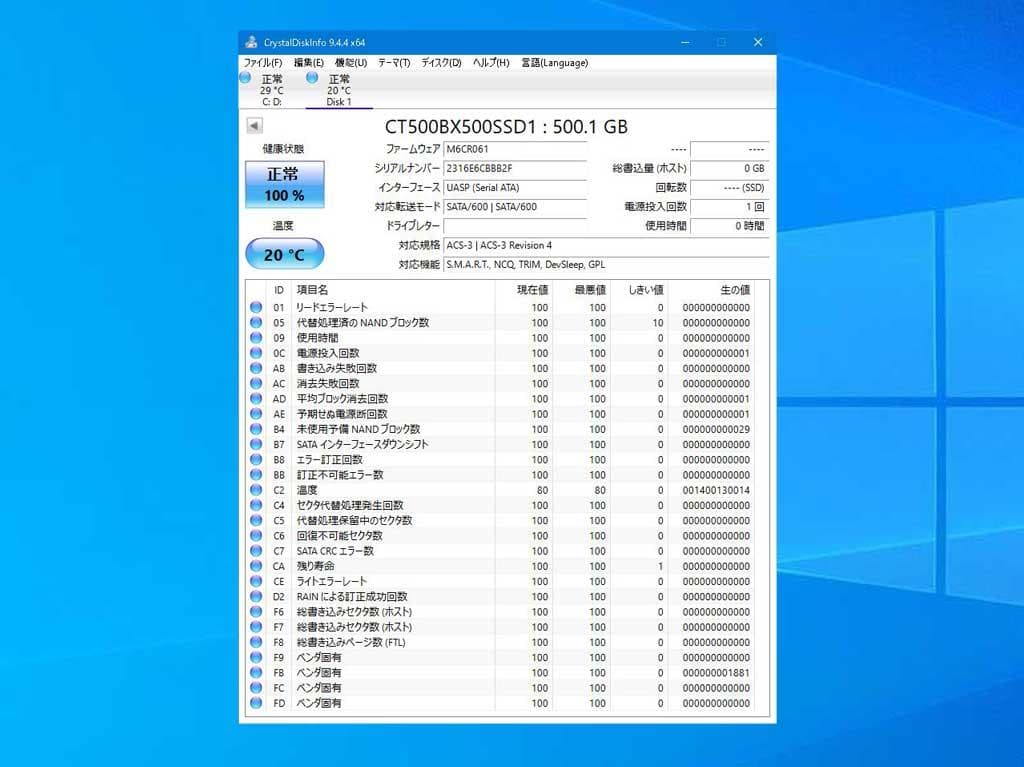Click the blue 20 °C temperature button
Screen dimensions: 1024x767
284,254
